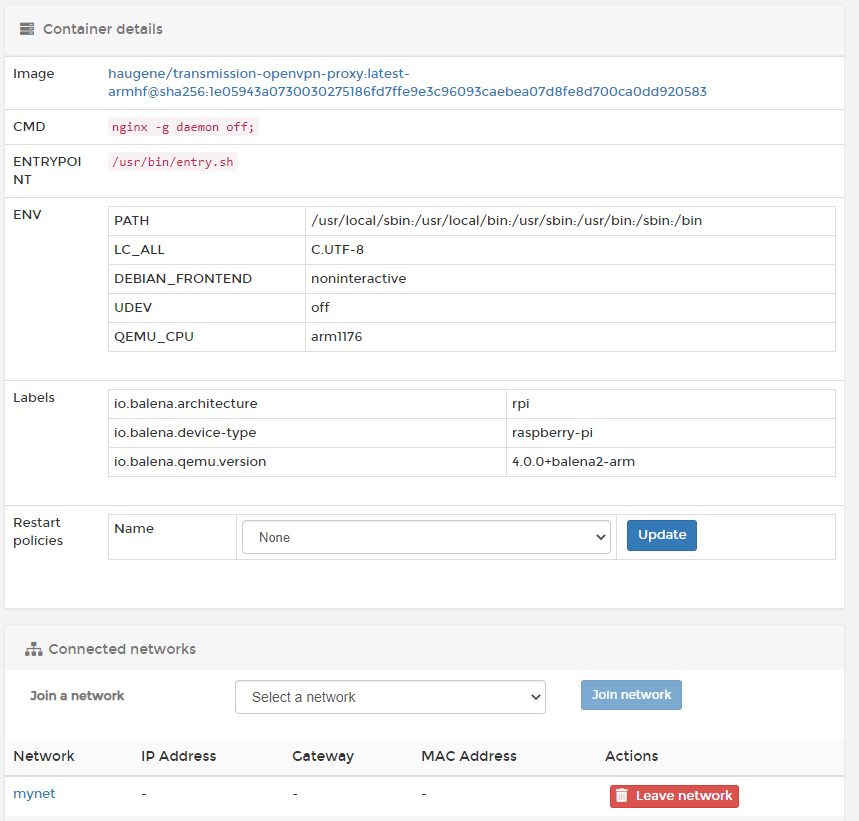This screenshot has height=821, width=859.
Task: Open the Select a network dropdown
Action: pos(390,696)
